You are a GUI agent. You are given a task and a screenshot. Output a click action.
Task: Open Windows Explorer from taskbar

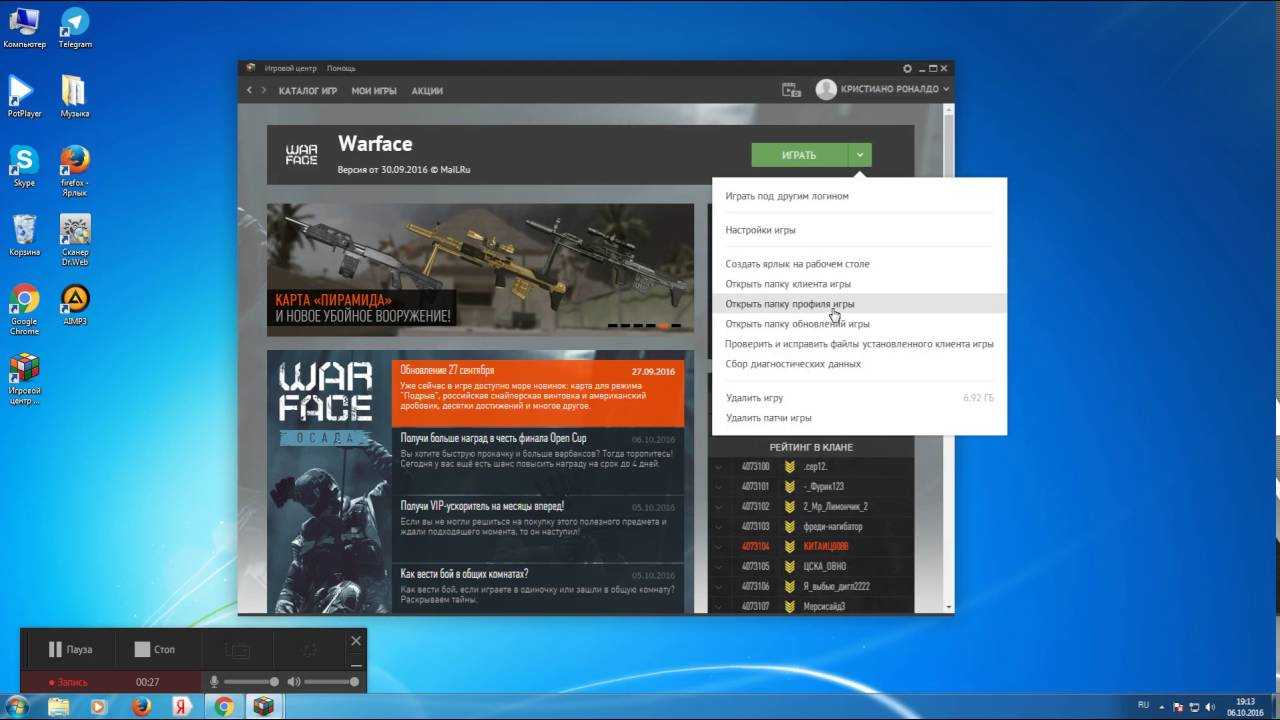(x=58, y=706)
